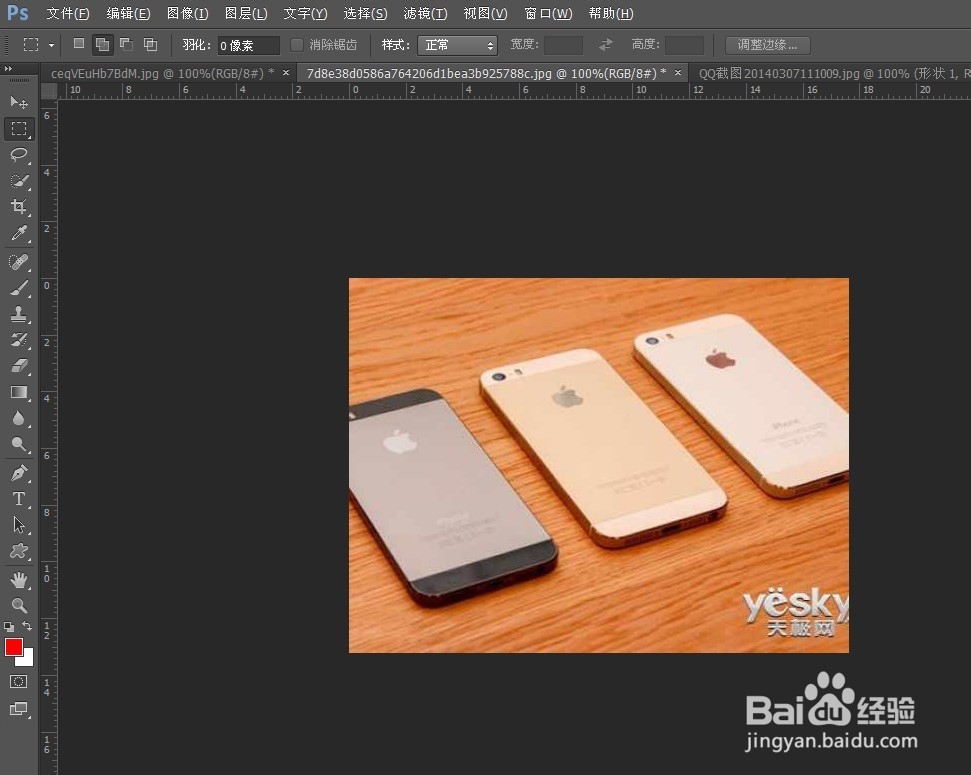Viewport: 971px width, 775px height.
Task: Click the 宽度 width input field
Action: tap(563, 45)
